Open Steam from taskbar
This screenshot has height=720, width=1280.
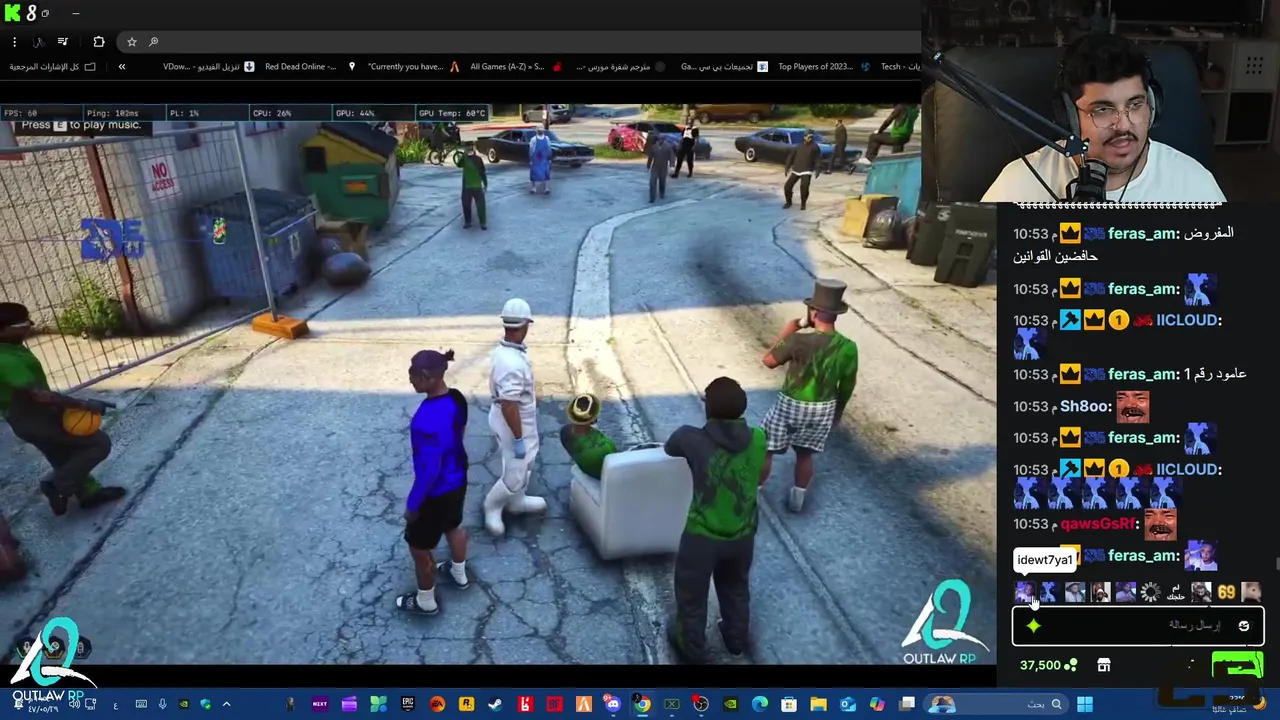coord(495,704)
